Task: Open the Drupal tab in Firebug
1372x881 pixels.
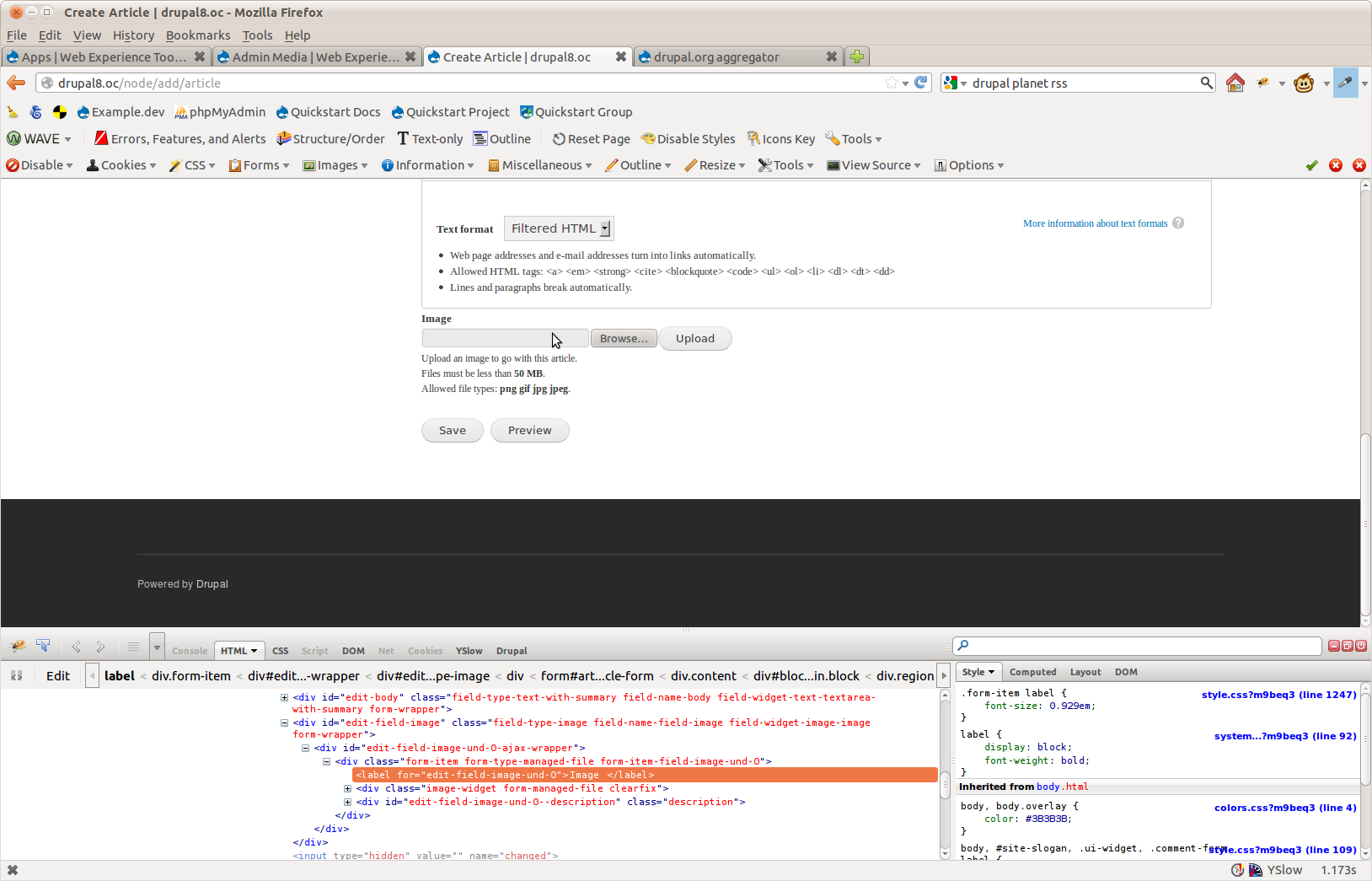Action: [512, 651]
